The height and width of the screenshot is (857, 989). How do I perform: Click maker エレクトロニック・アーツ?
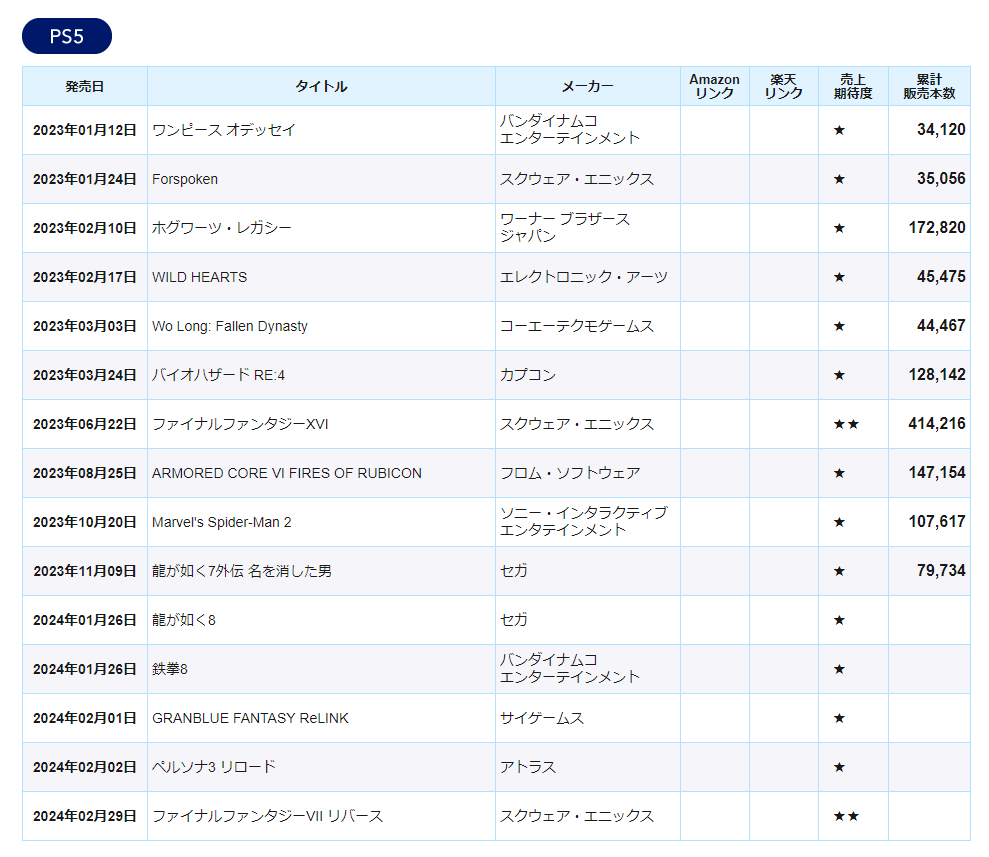pos(583,277)
